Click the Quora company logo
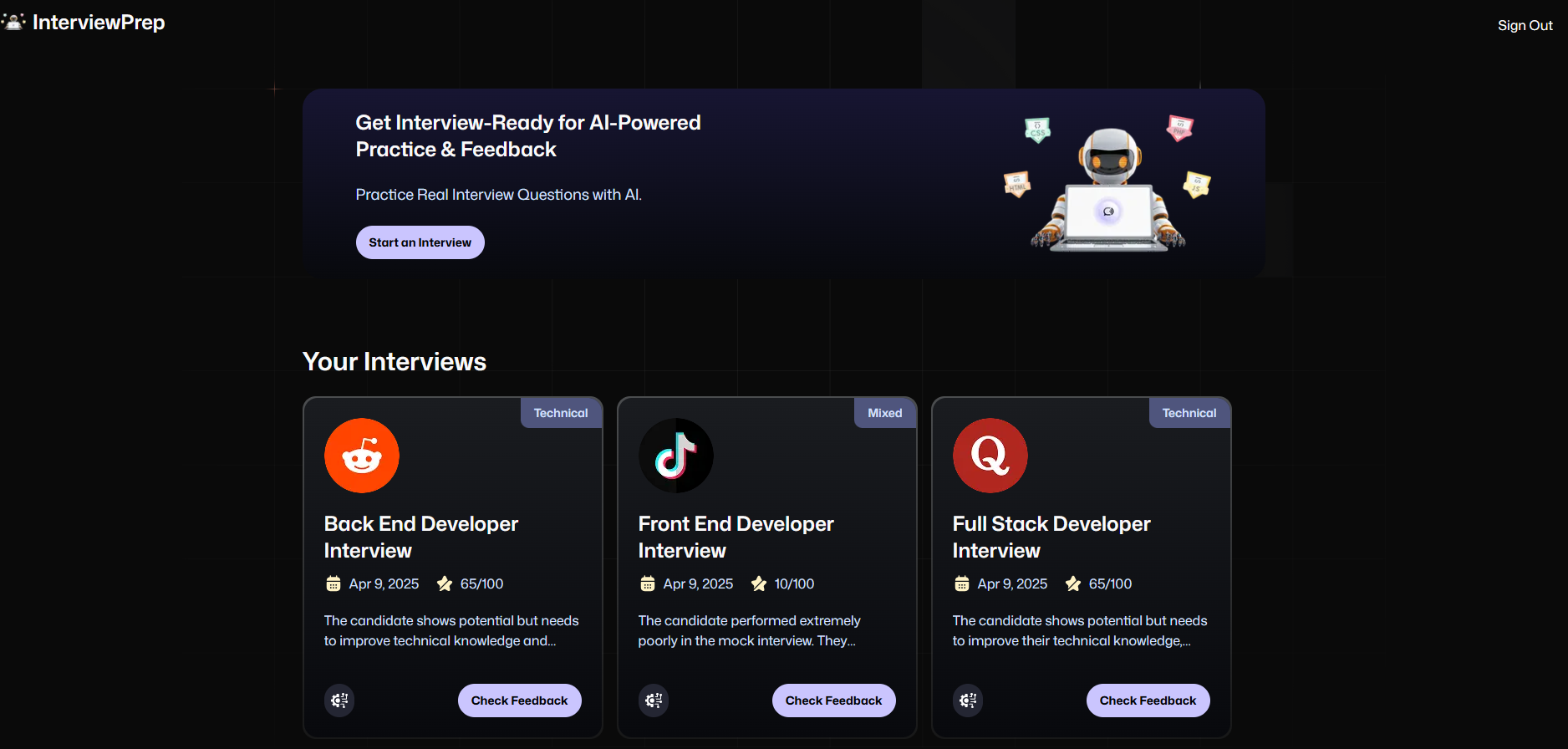 click(990, 456)
